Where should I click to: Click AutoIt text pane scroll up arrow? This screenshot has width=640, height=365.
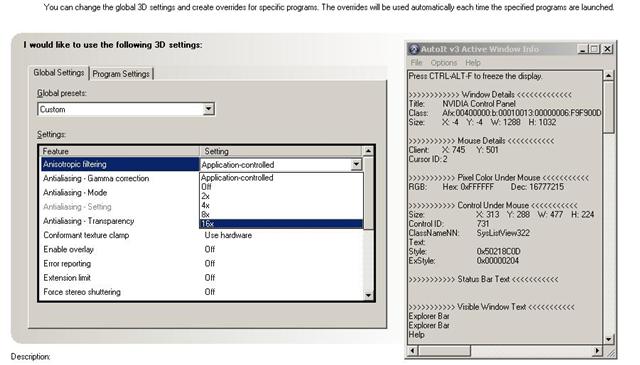pyautogui.click(x=608, y=76)
